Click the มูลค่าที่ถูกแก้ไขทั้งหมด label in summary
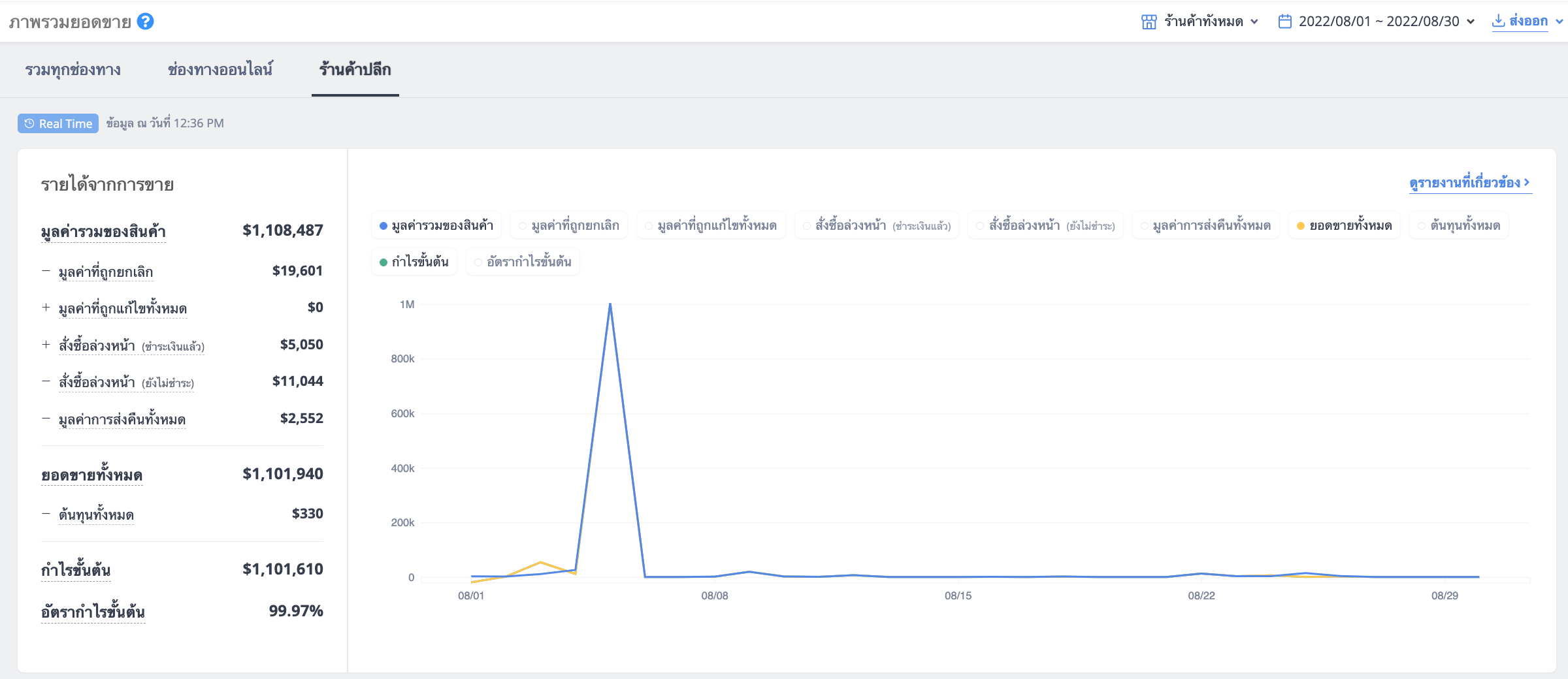 click(123, 308)
